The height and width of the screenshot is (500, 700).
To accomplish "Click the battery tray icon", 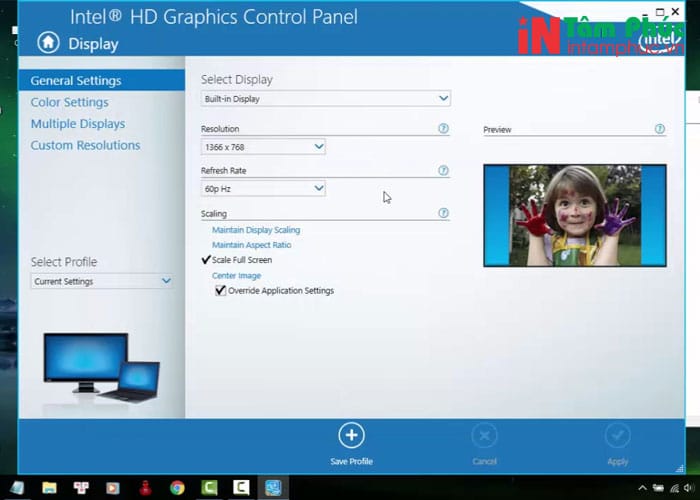I will [x=658, y=488].
